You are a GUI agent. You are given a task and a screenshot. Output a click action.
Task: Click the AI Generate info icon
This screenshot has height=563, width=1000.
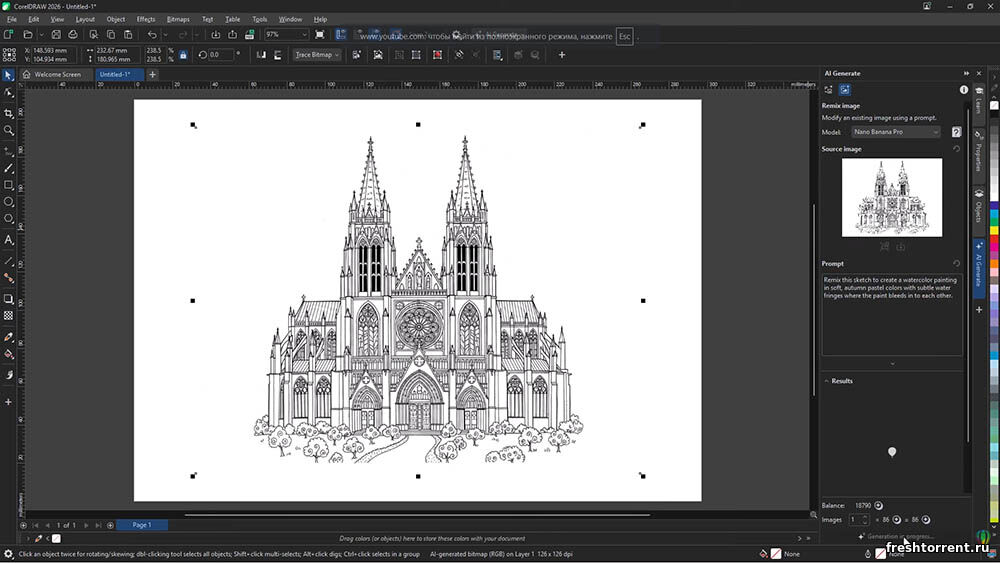click(964, 89)
